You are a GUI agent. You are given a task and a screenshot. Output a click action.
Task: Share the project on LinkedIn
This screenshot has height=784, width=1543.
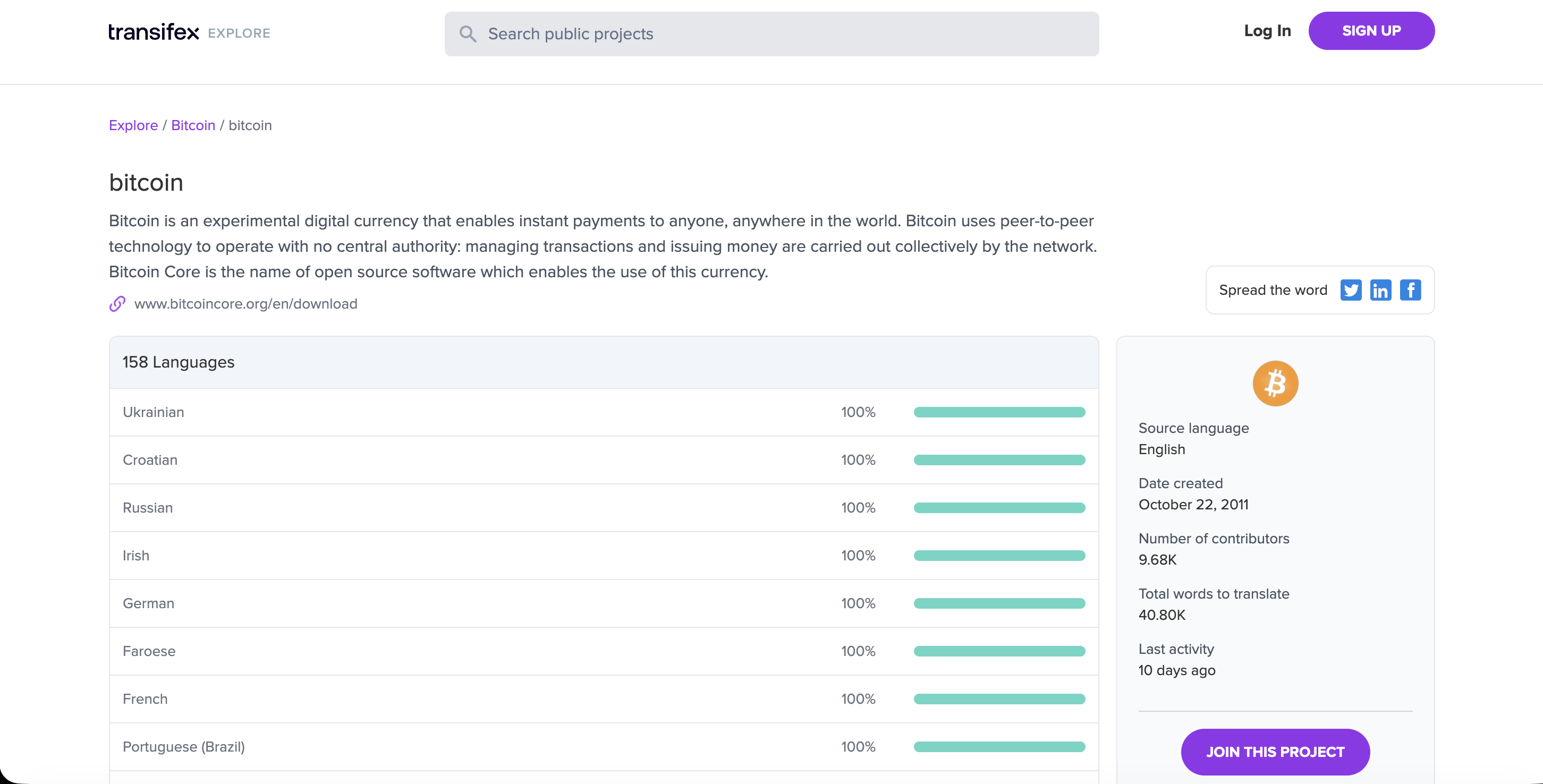1380,291
